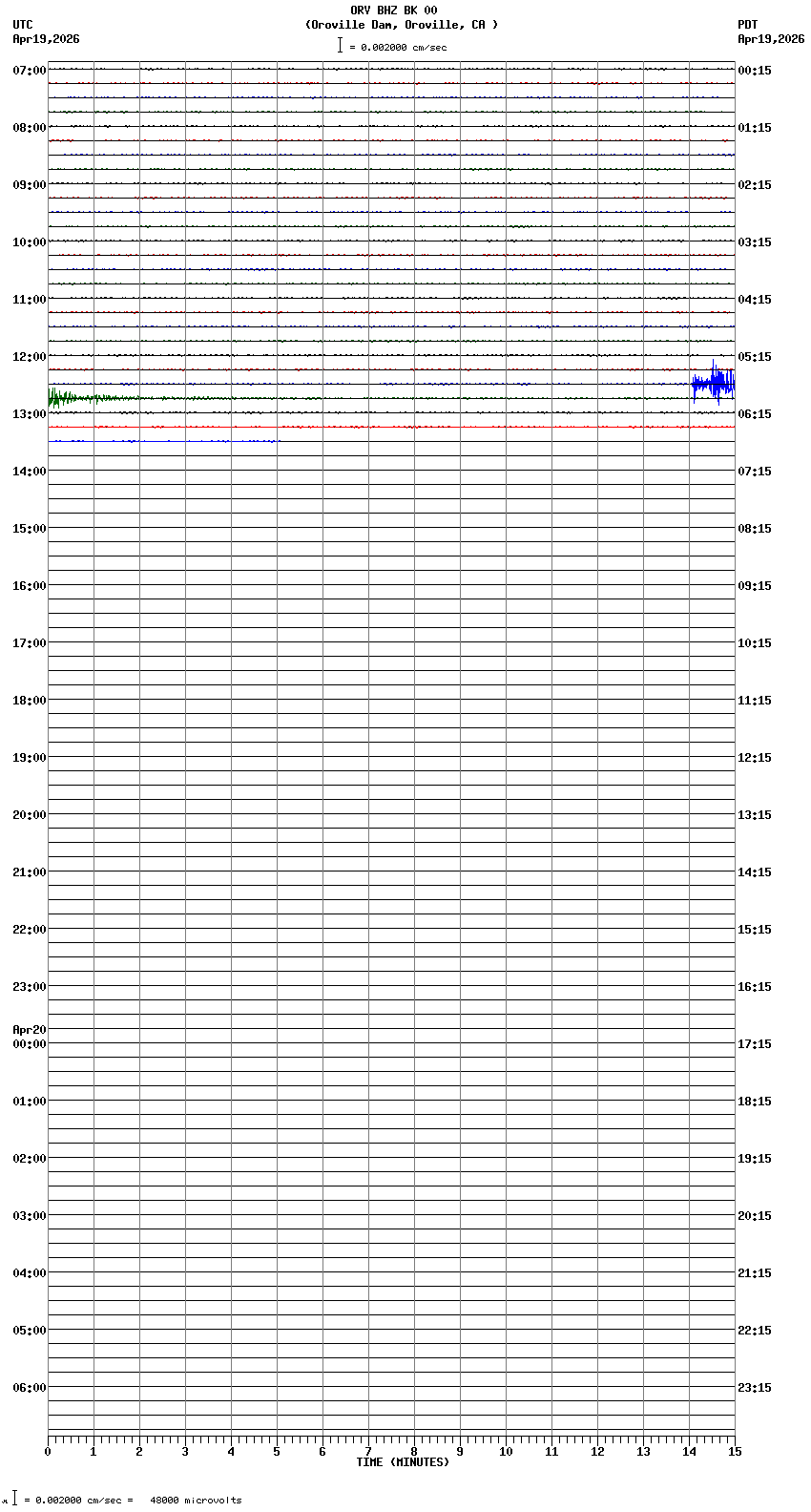
Task: Click the 5 minute axis tick label
Action: coord(277,1452)
